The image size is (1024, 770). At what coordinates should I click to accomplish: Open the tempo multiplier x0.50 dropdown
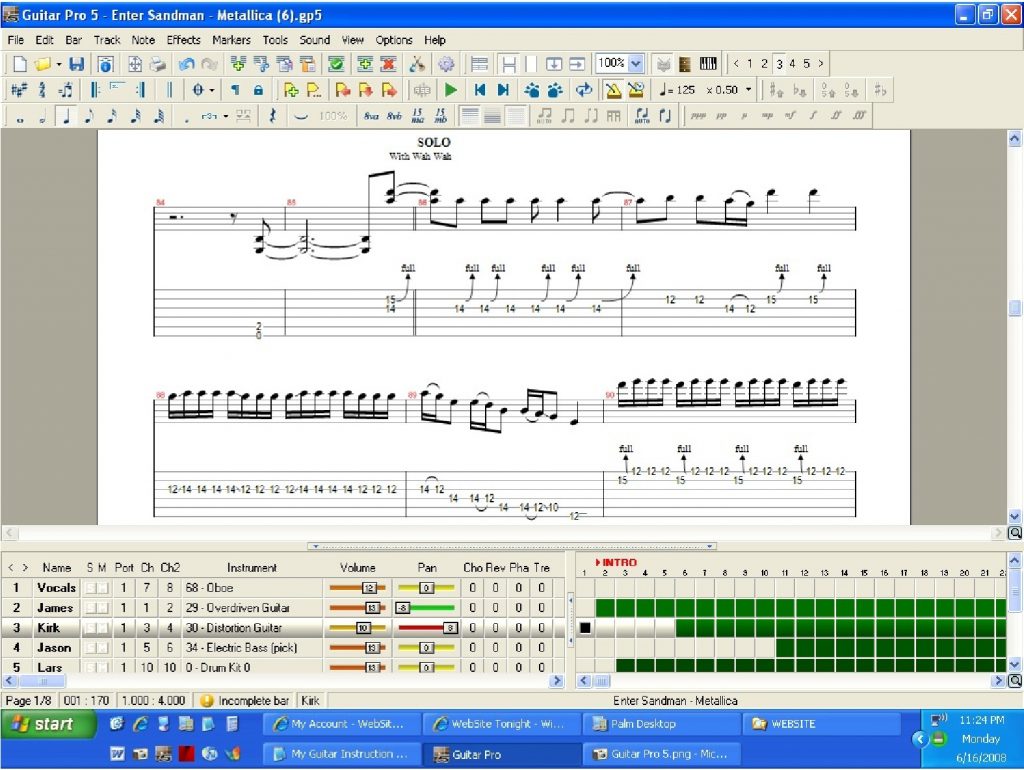pyautogui.click(x=748, y=90)
